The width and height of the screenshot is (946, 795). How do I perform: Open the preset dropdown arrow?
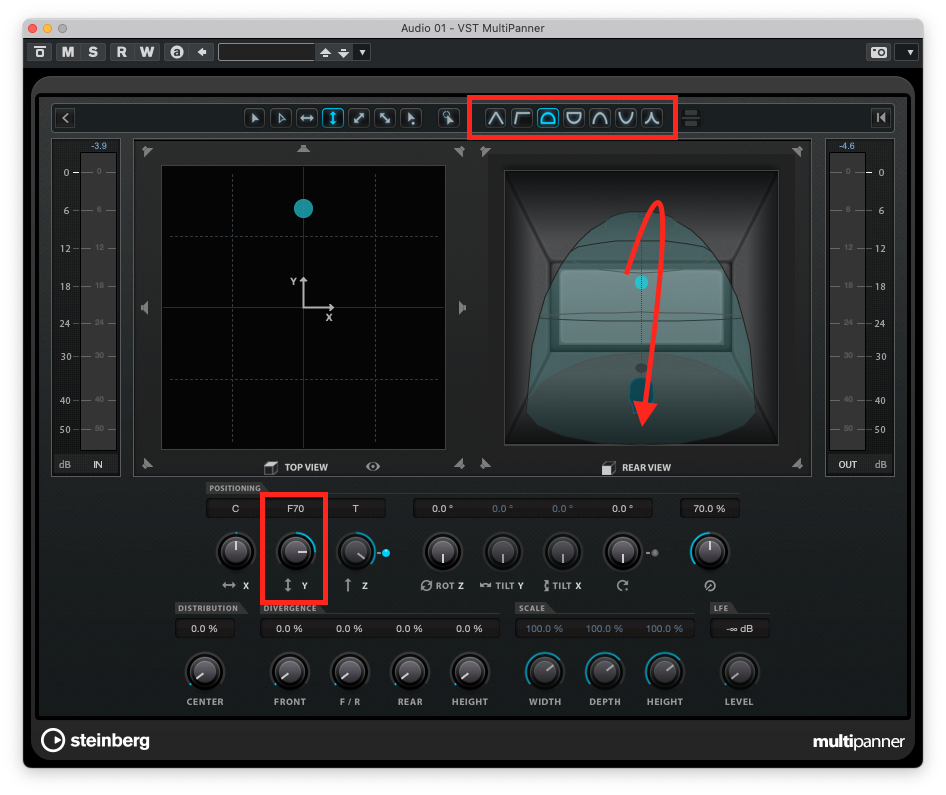362,52
